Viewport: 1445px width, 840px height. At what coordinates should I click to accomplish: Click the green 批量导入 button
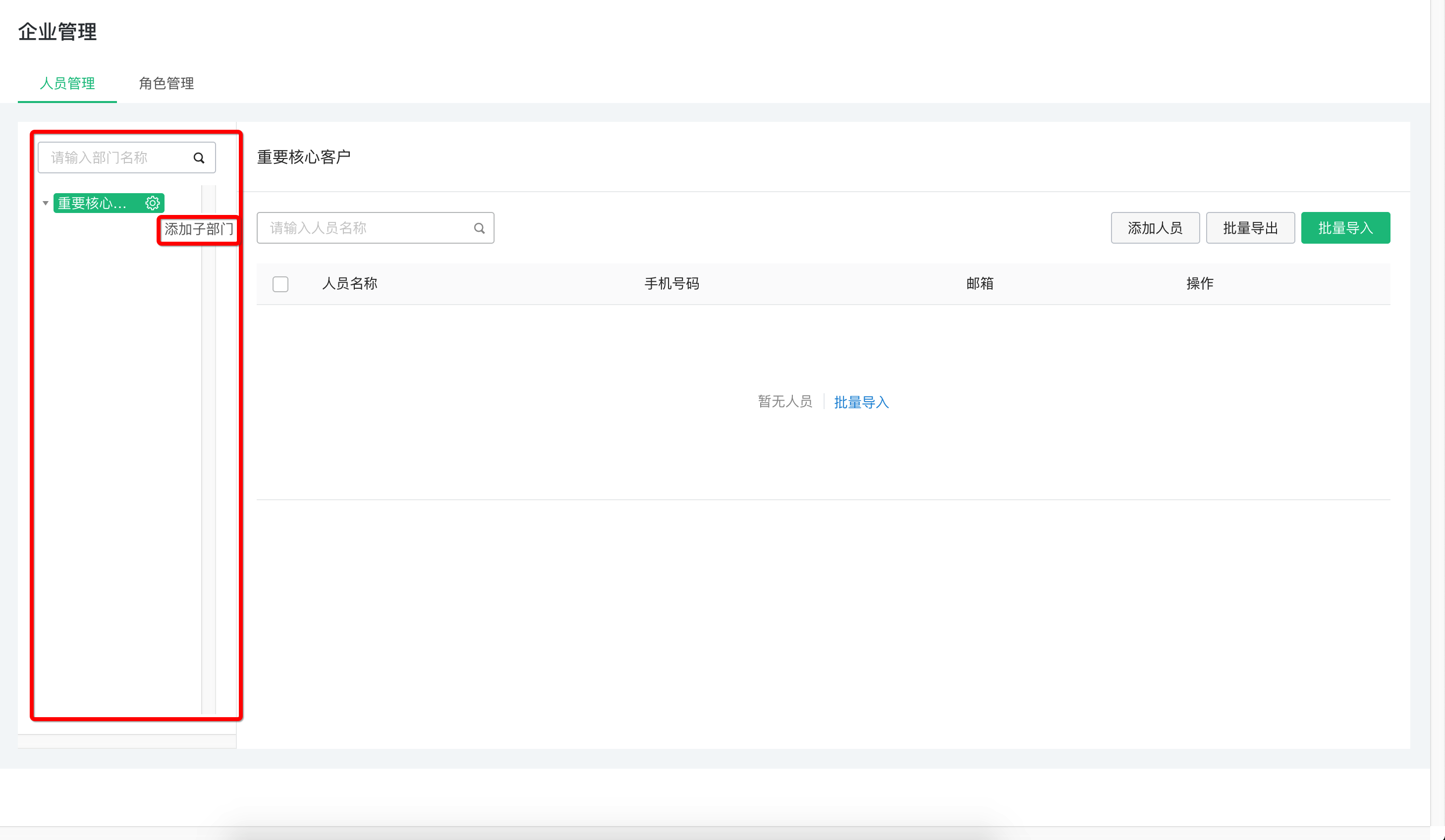pos(1345,228)
